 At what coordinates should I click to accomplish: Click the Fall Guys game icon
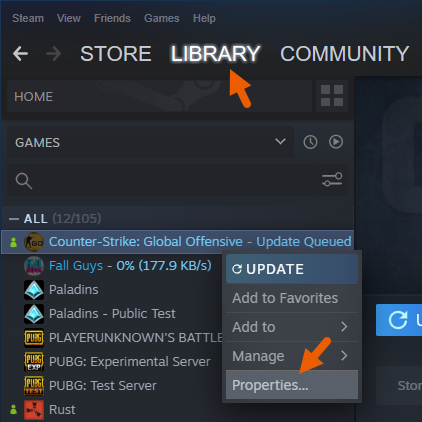(x=34, y=266)
